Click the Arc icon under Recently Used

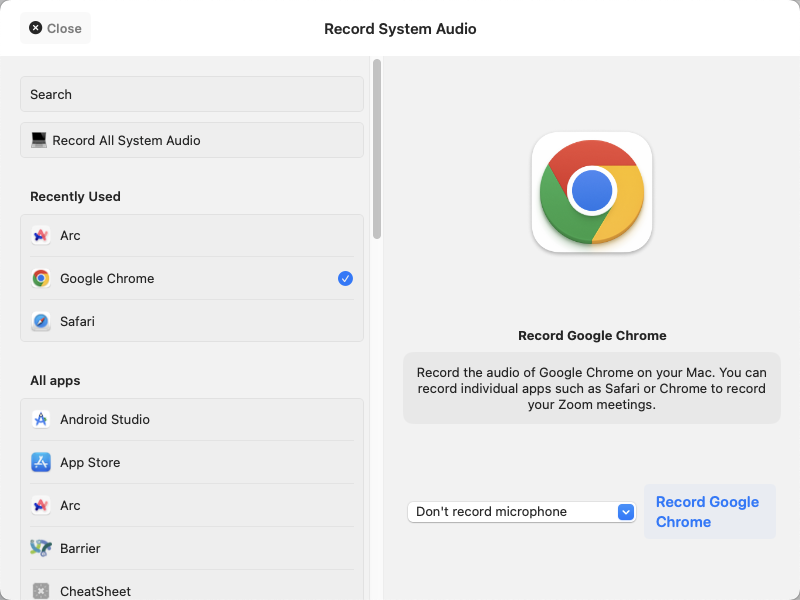point(41,235)
